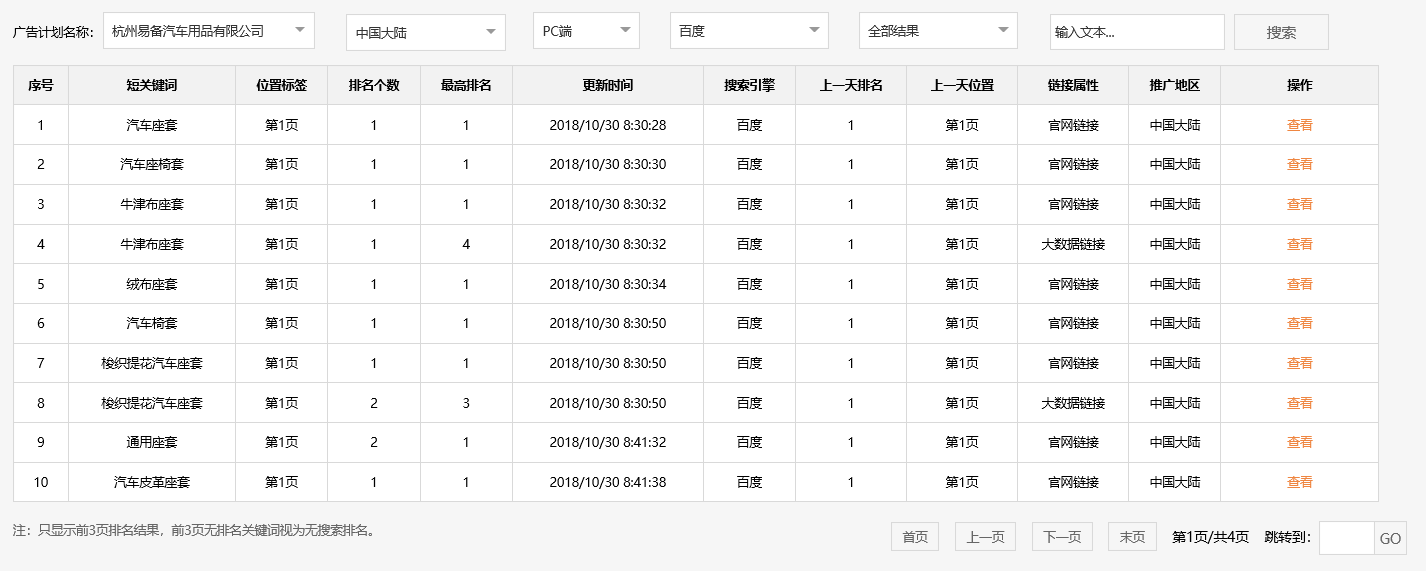Click 上一页 previous page button
1427x571 pixels.
(x=985, y=537)
